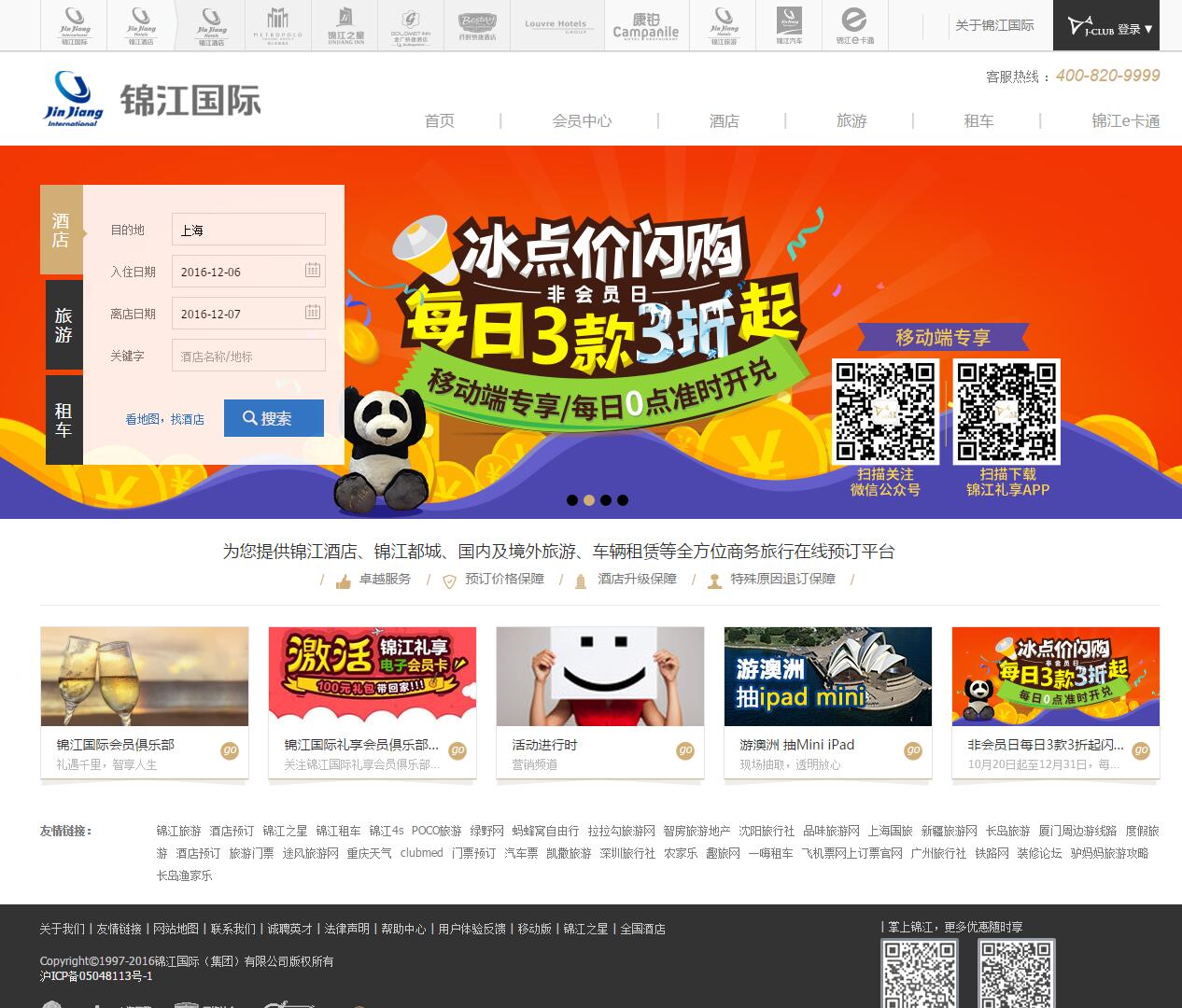
Task: Open the 法律声明 footer link
Action: click(346, 929)
